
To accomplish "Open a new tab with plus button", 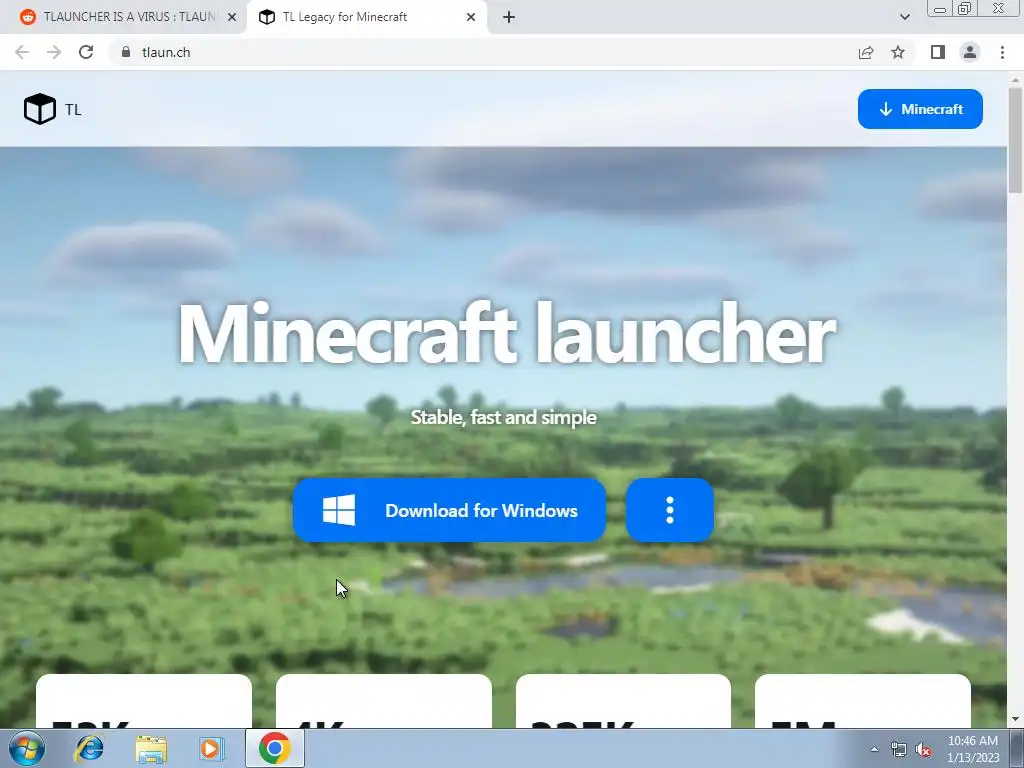I will click(509, 18).
